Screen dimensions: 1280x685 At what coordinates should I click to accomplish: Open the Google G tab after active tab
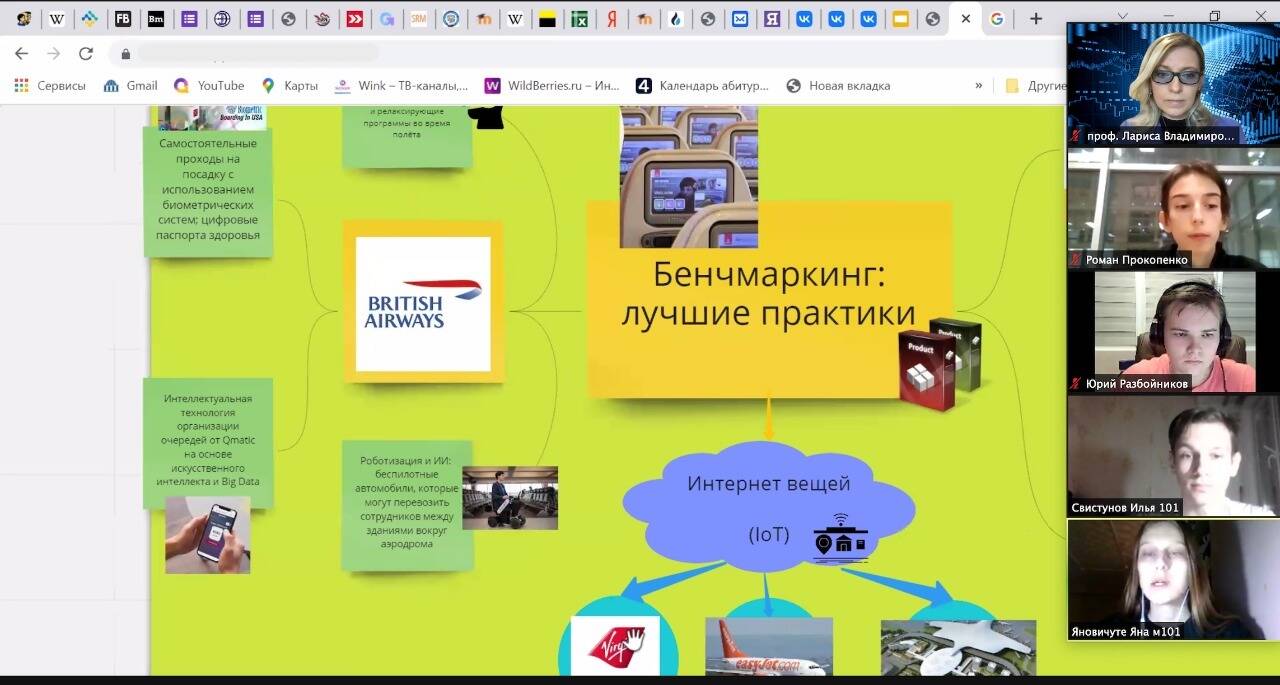(x=996, y=18)
